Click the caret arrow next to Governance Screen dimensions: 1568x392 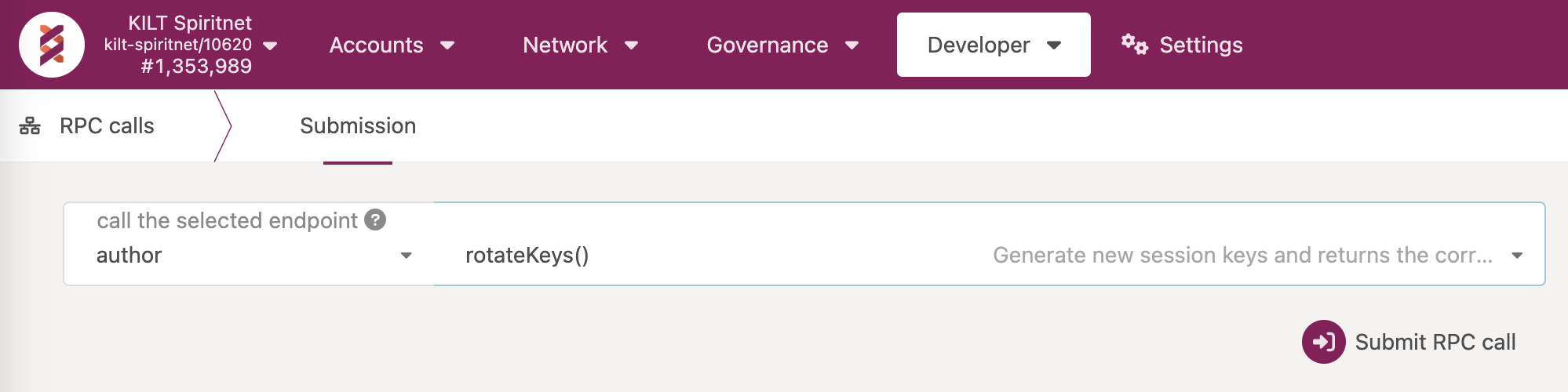point(851,45)
